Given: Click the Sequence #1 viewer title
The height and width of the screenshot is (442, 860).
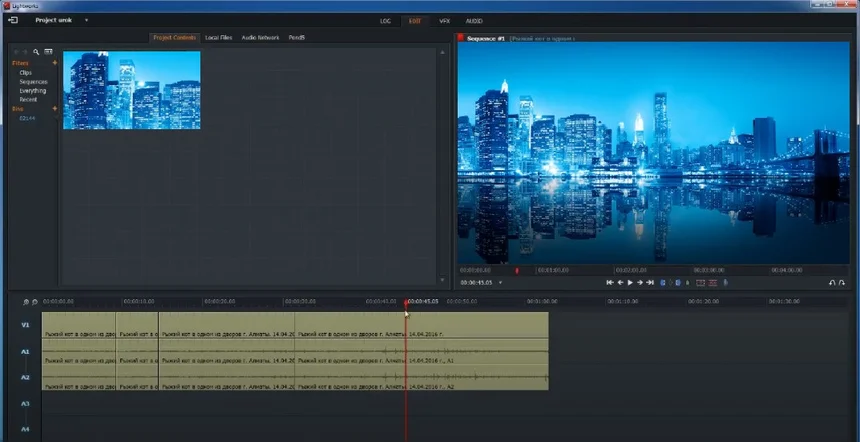Looking at the screenshot, I should [485, 39].
